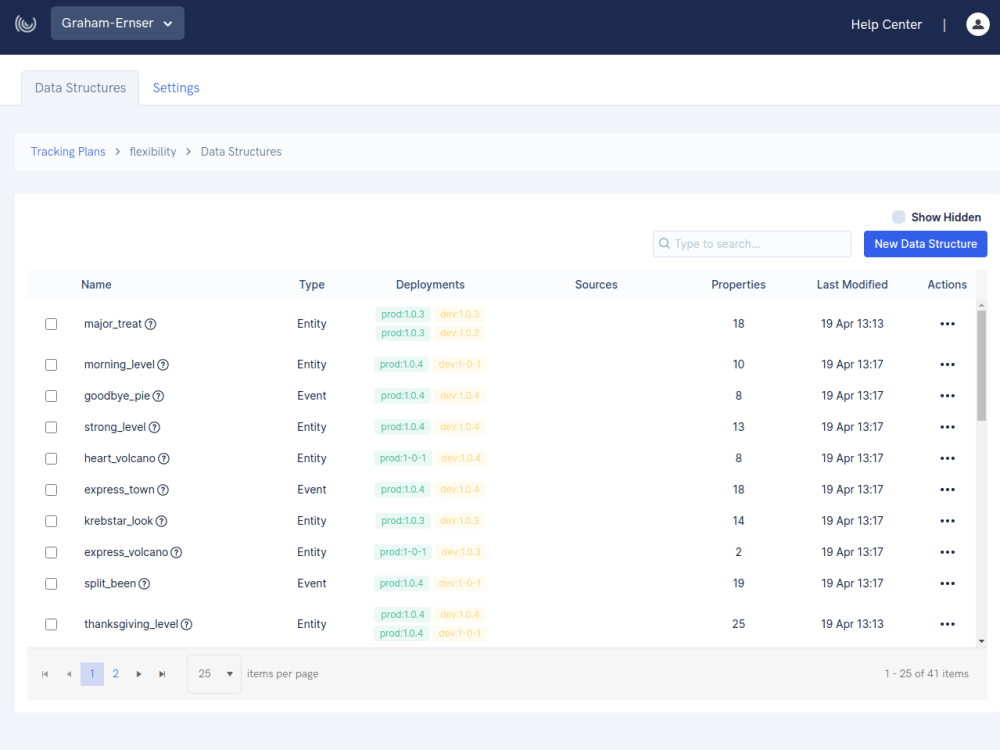This screenshot has height=750, width=1000.
Task: Check the morning_level row checkbox
Action: [51, 365]
